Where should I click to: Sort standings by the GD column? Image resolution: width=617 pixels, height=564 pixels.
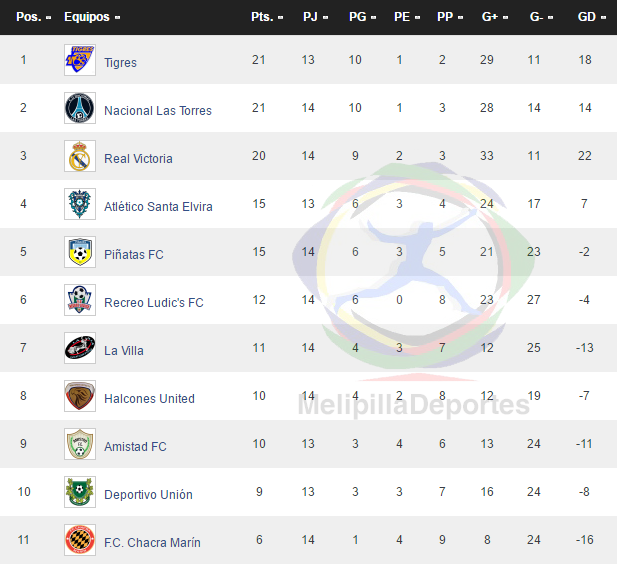click(x=591, y=17)
